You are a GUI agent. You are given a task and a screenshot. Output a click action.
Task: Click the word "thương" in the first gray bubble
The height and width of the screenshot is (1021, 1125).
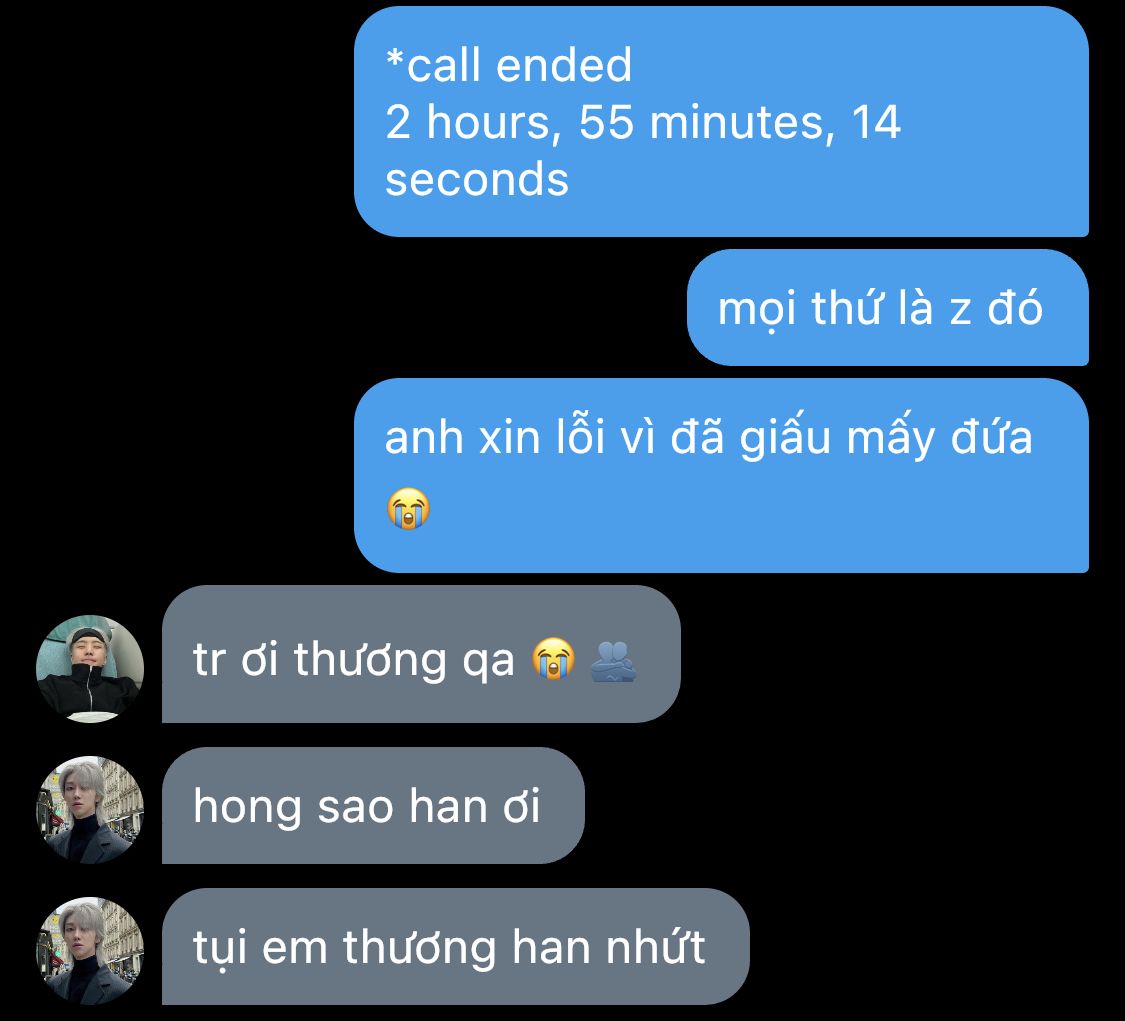click(x=369, y=660)
